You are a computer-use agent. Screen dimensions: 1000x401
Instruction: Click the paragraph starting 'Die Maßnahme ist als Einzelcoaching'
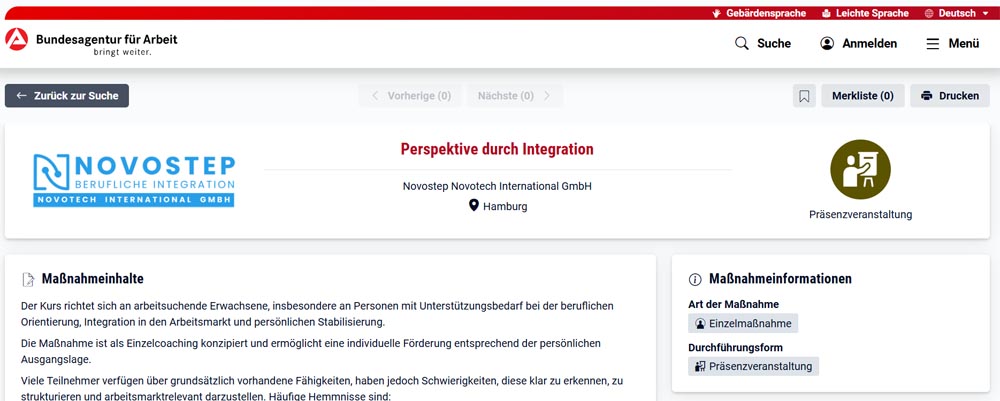click(311, 351)
